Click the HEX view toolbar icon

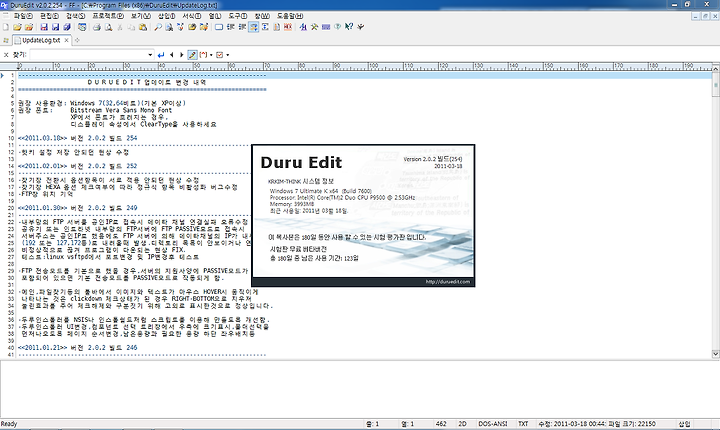pyautogui.click(x=288, y=27)
